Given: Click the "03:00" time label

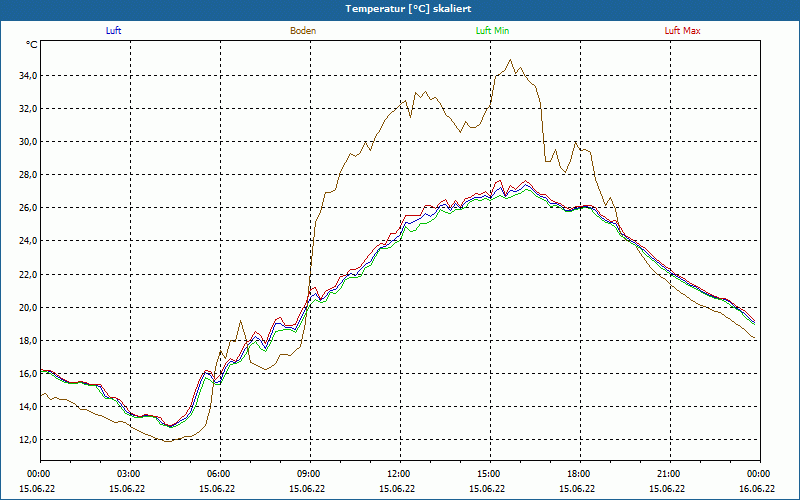Looking at the screenshot, I should (x=131, y=474).
